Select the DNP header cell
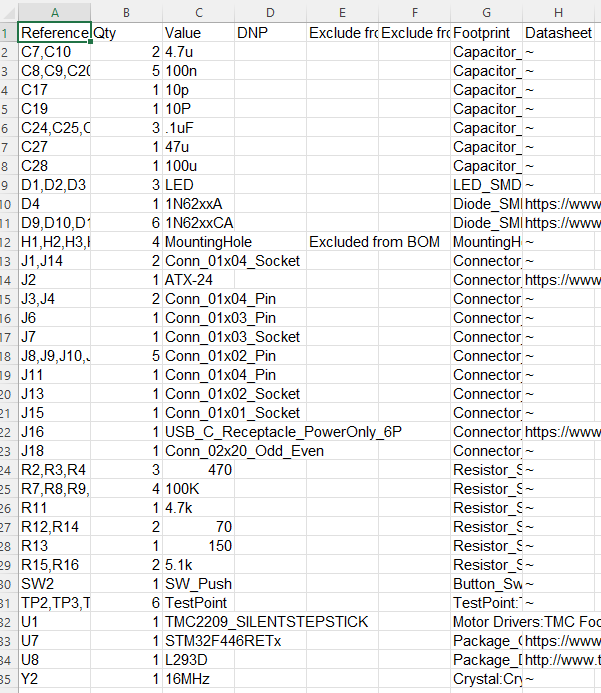601x693 pixels. (x=270, y=33)
